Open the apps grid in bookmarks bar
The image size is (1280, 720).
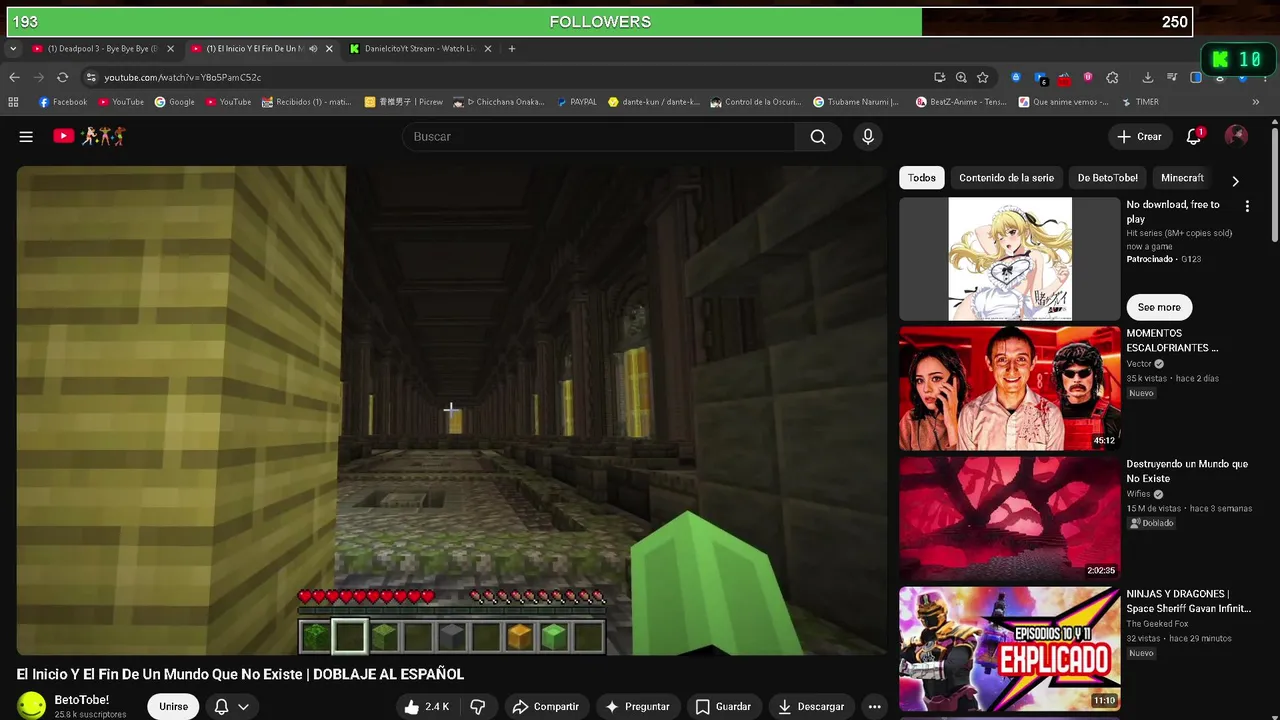pos(13,102)
